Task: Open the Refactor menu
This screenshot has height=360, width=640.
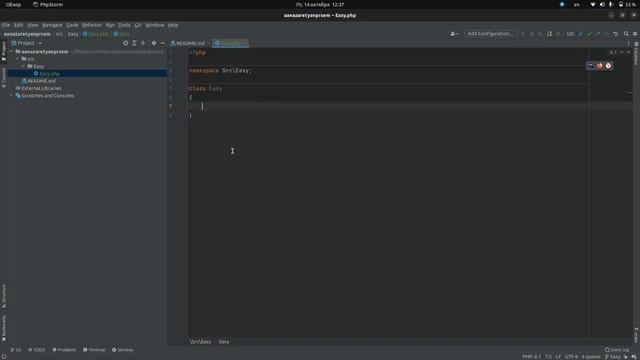Action: click(x=92, y=25)
